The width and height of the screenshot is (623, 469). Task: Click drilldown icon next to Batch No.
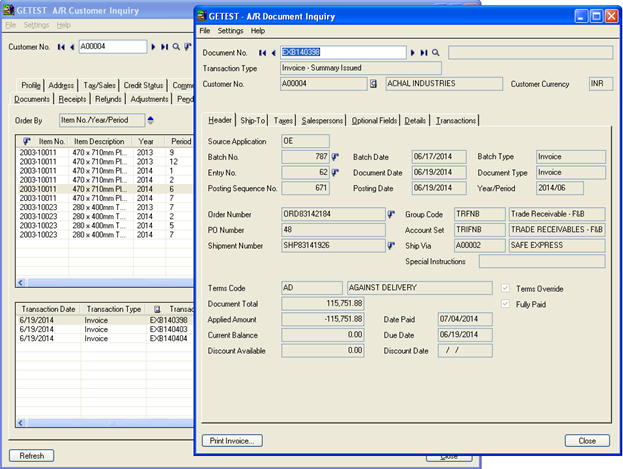[336, 156]
